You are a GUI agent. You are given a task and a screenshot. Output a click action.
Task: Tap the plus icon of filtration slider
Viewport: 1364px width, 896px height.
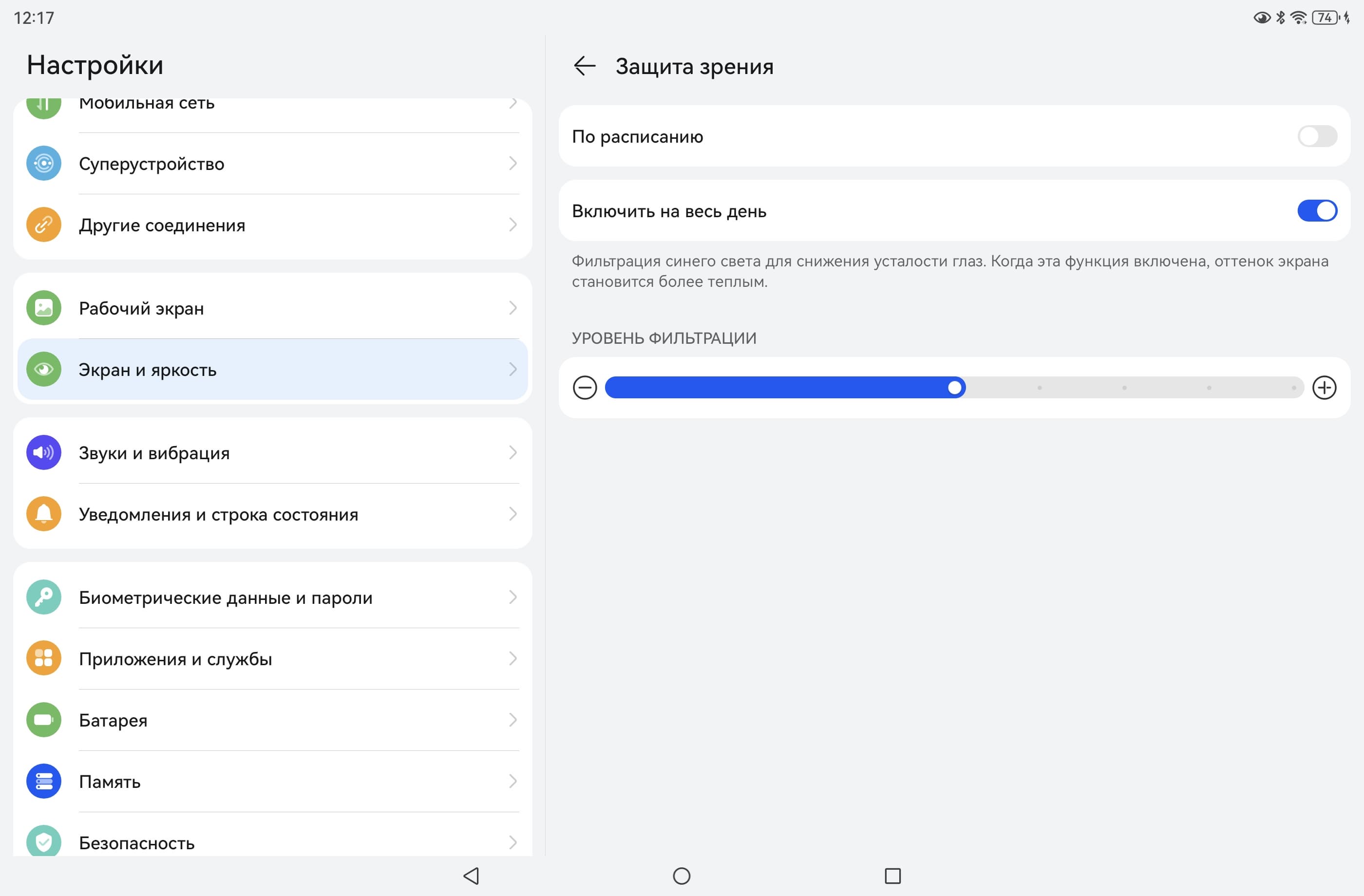tap(1324, 388)
